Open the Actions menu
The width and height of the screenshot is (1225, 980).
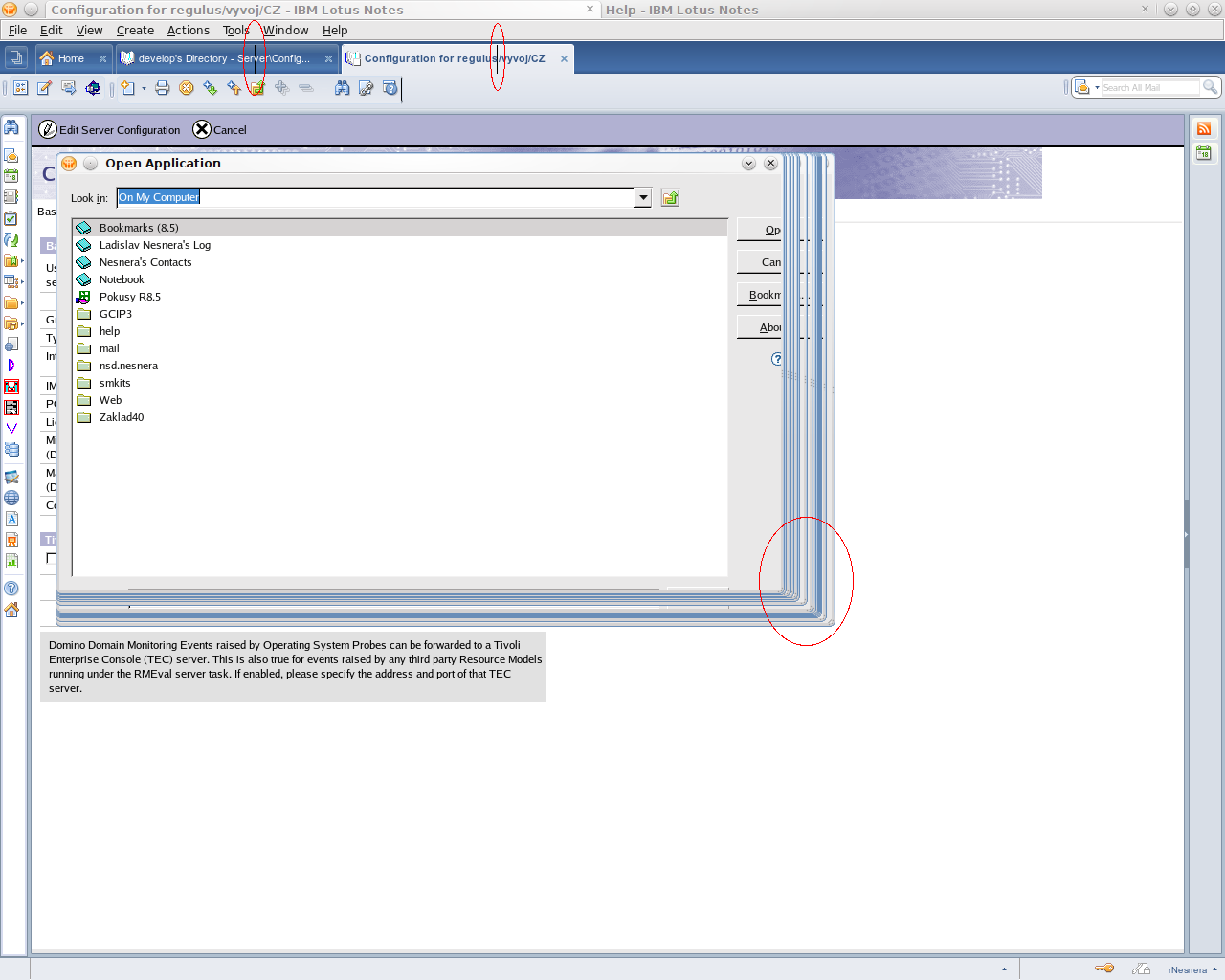tap(188, 31)
